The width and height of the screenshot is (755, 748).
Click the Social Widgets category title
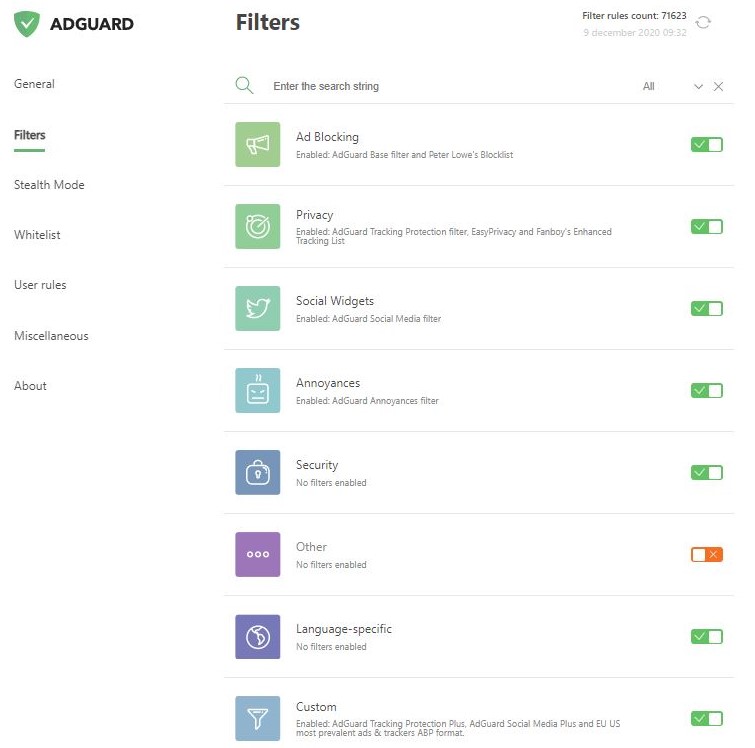pos(335,301)
